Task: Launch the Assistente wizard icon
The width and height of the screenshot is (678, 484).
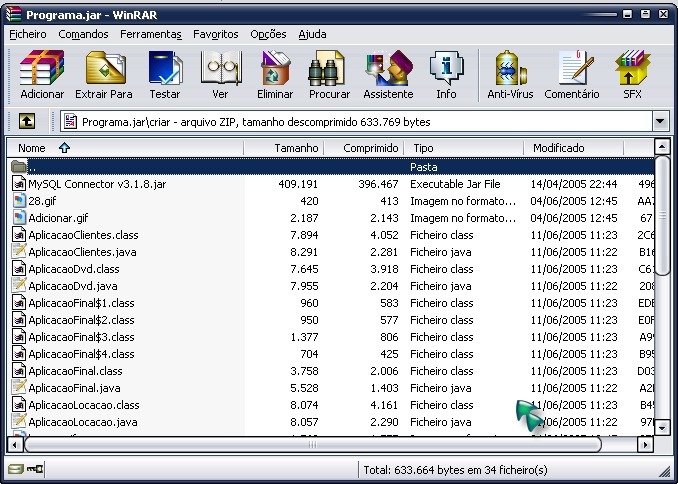Action: pyautogui.click(x=389, y=68)
